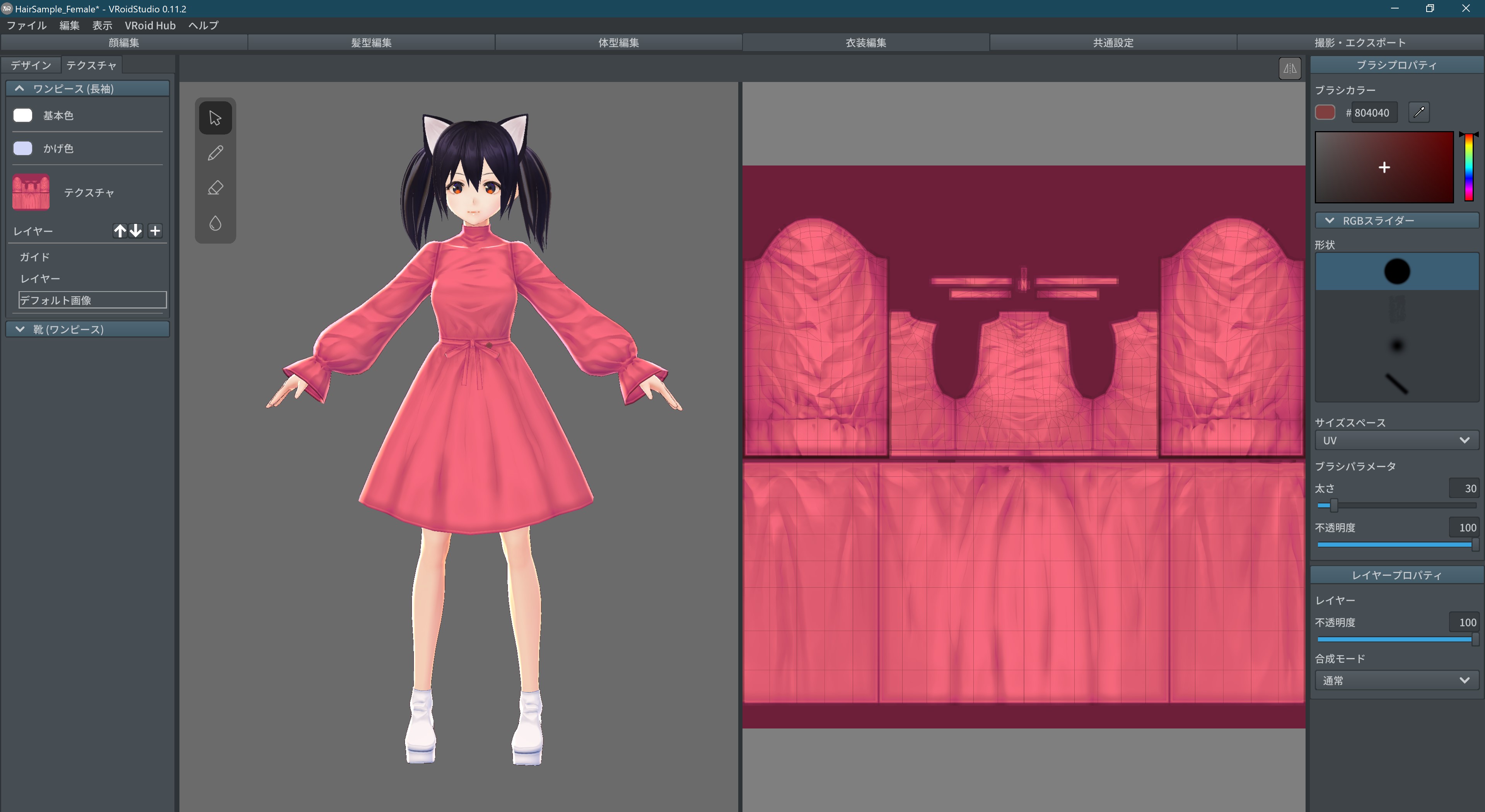Choose the round hard brush shape
Image resolution: width=1485 pixels, height=812 pixels.
pyautogui.click(x=1396, y=271)
